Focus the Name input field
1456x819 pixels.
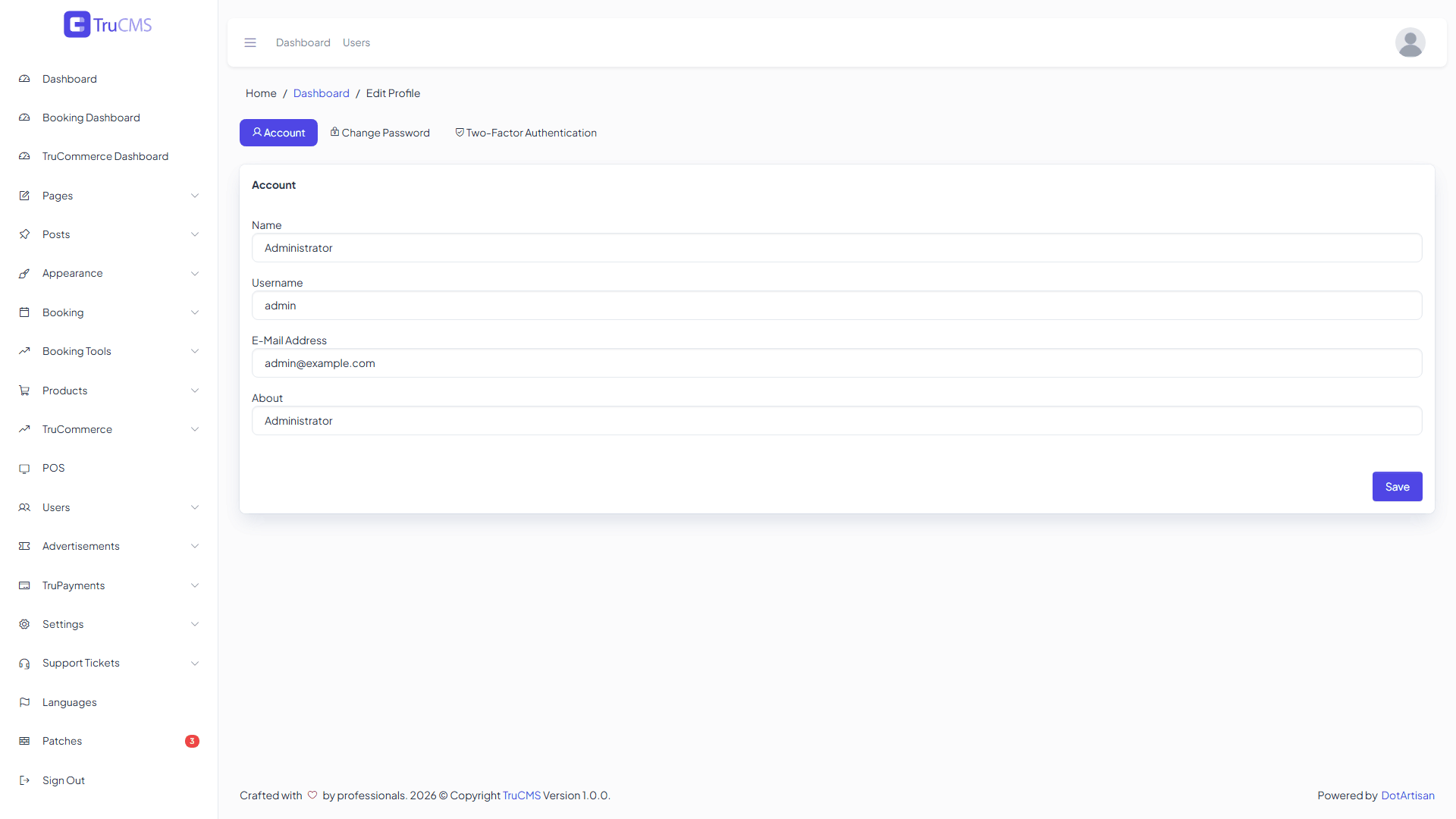click(836, 248)
